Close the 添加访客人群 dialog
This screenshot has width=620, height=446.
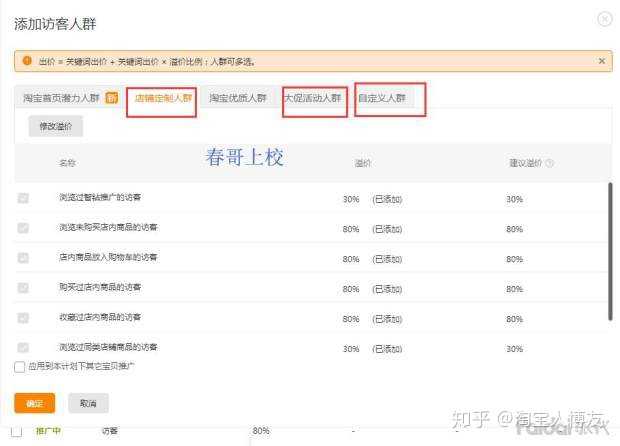point(605,19)
